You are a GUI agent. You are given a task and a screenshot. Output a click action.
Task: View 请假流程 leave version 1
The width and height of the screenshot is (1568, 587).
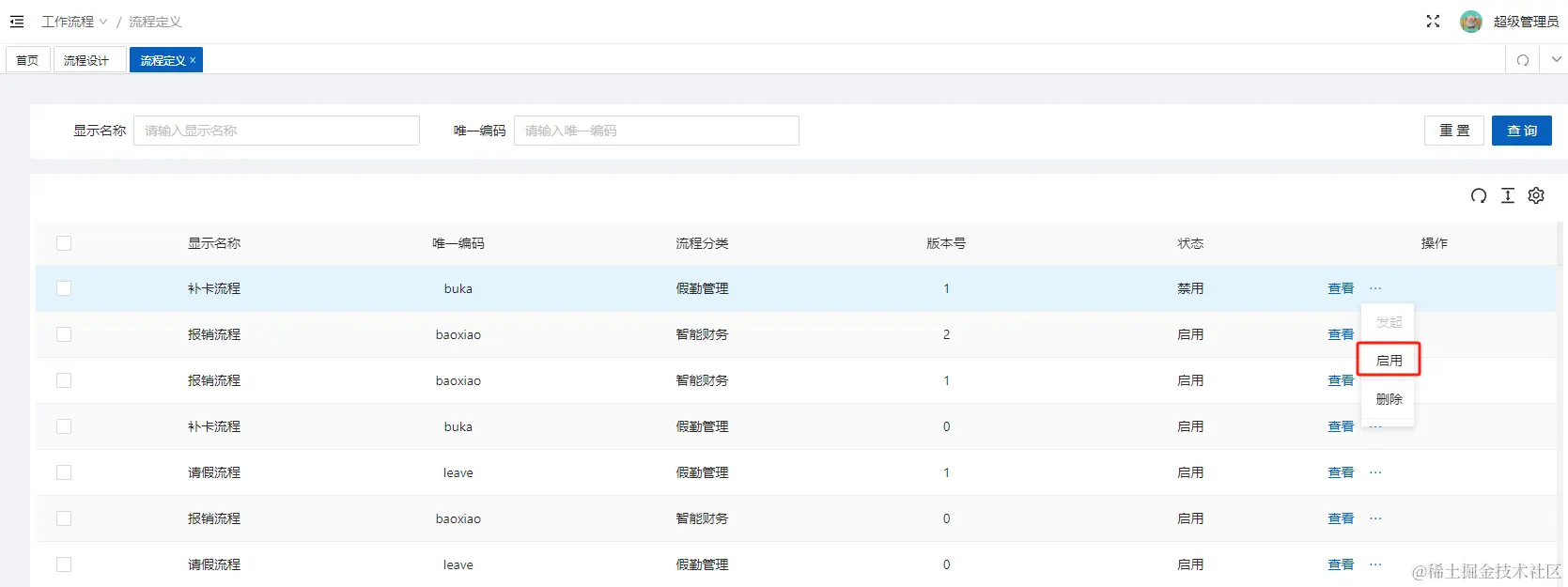(x=1341, y=472)
